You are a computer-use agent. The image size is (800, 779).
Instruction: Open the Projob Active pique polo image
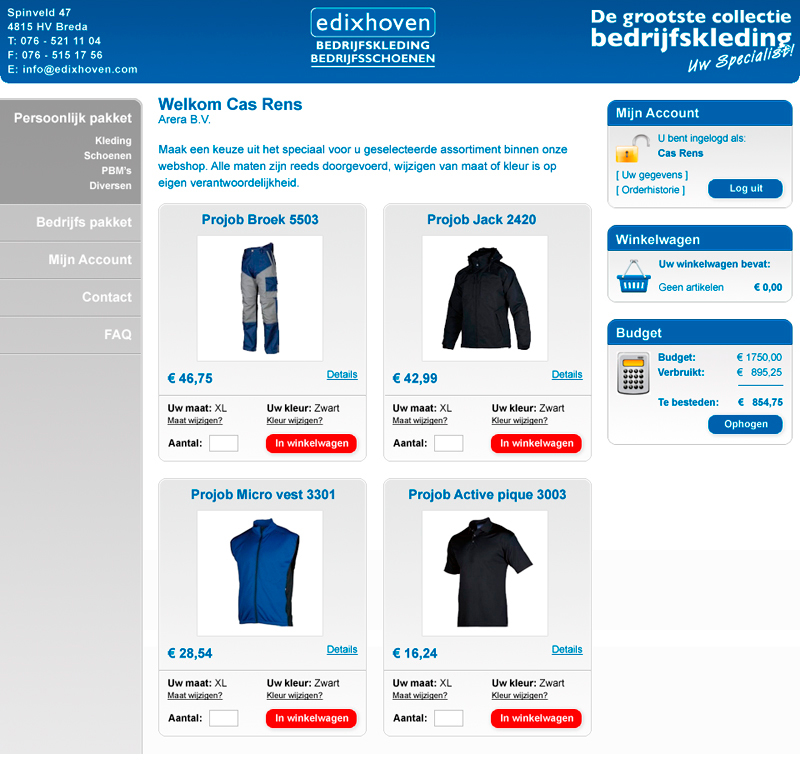coord(485,573)
